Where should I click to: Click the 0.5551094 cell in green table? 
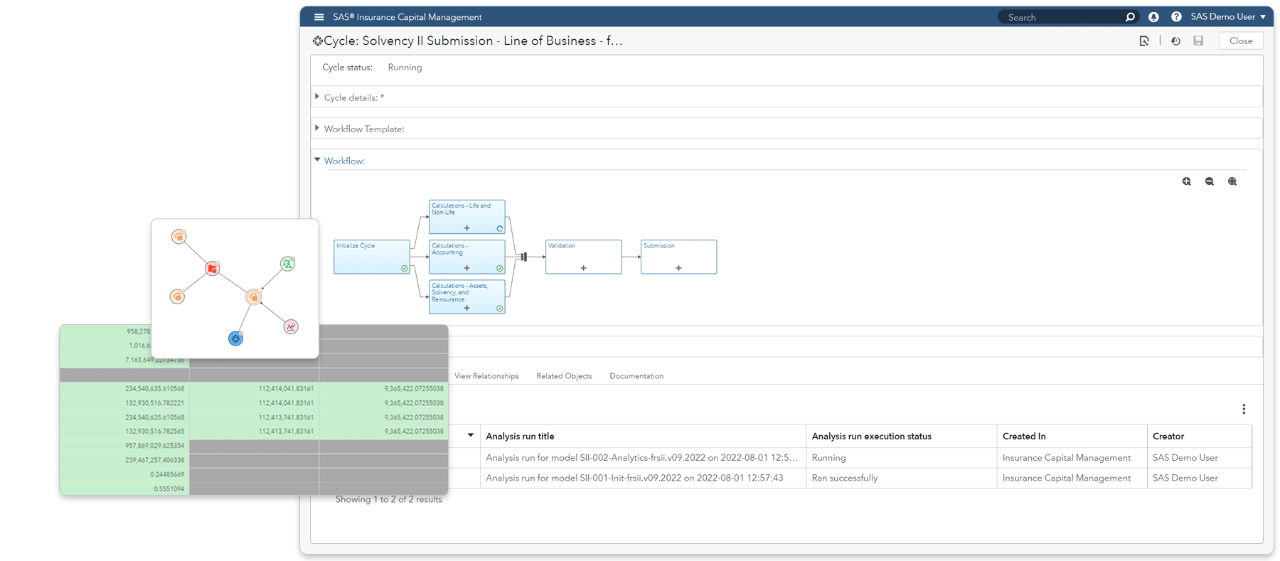point(125,488)
